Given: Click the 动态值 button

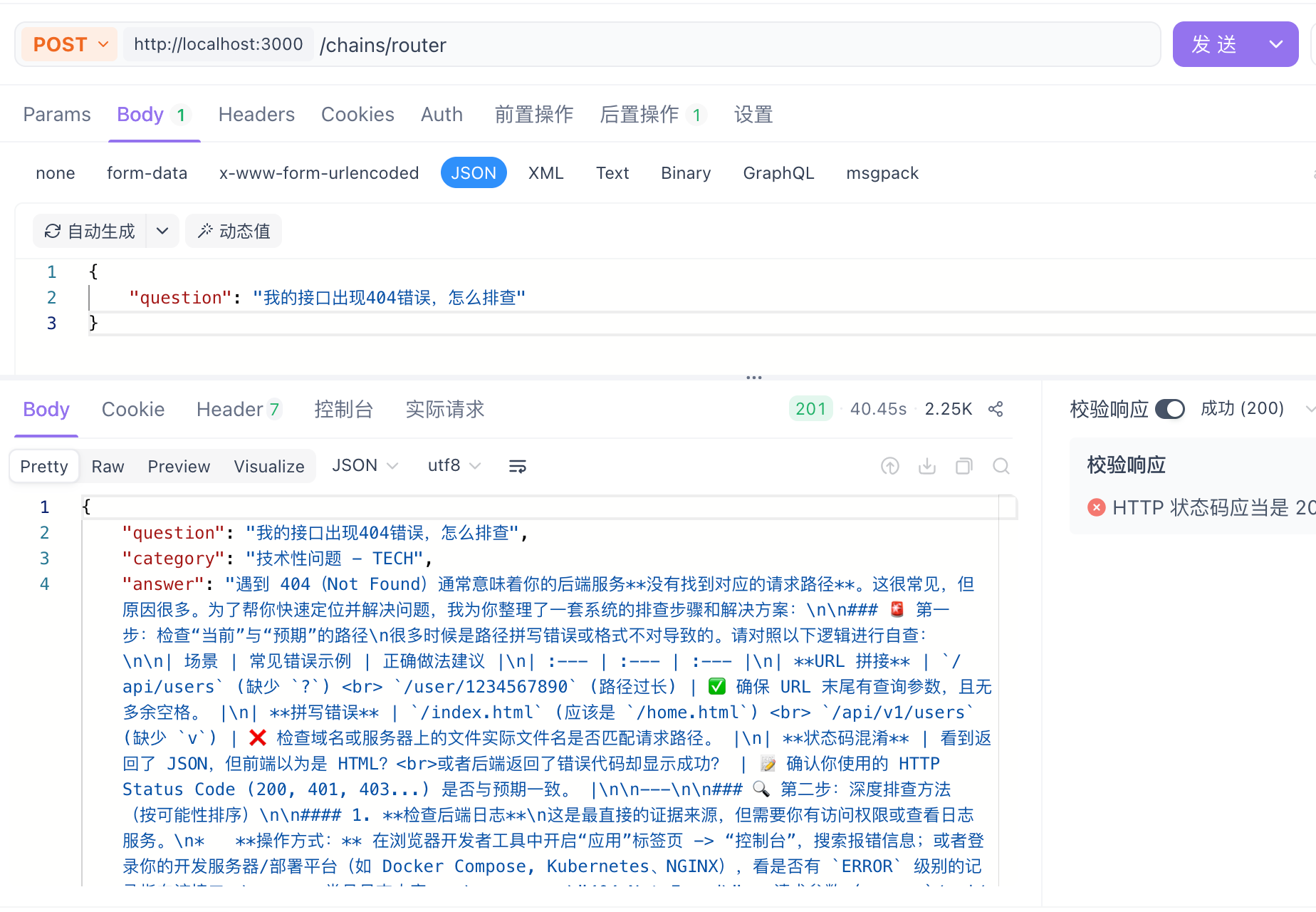Looking at the screenshot, I should pyautogui.click(x=234, y=231).
